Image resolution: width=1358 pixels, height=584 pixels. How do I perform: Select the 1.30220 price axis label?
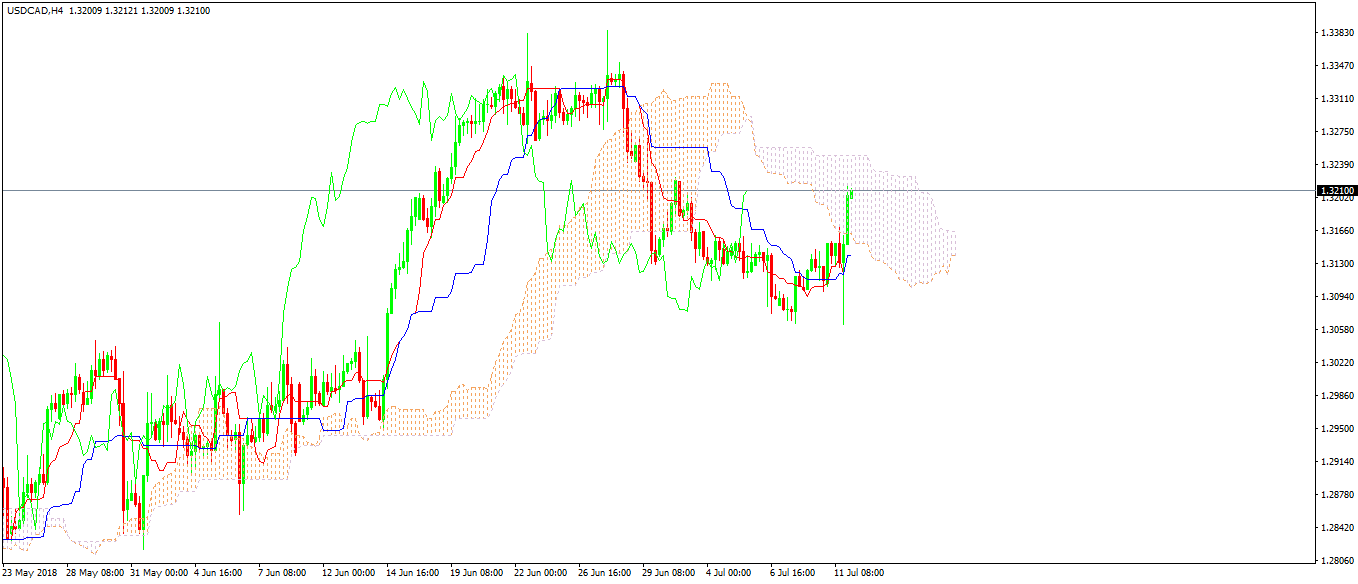(1336, 363)
